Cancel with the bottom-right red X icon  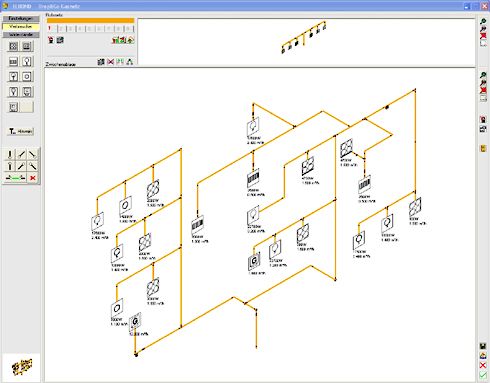[483, 365]
